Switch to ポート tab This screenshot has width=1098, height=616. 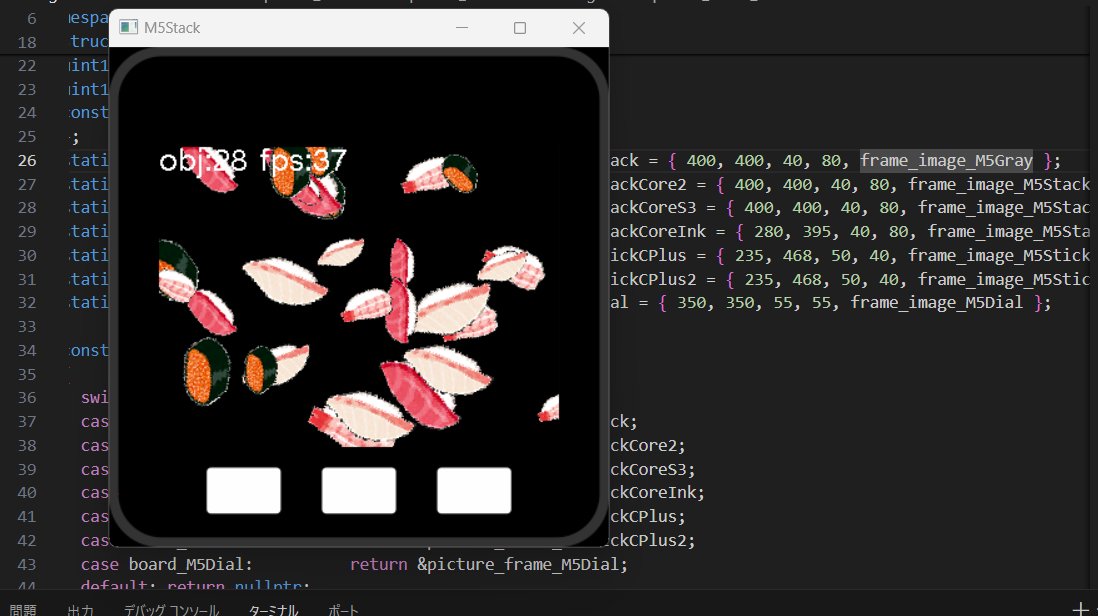343,610
